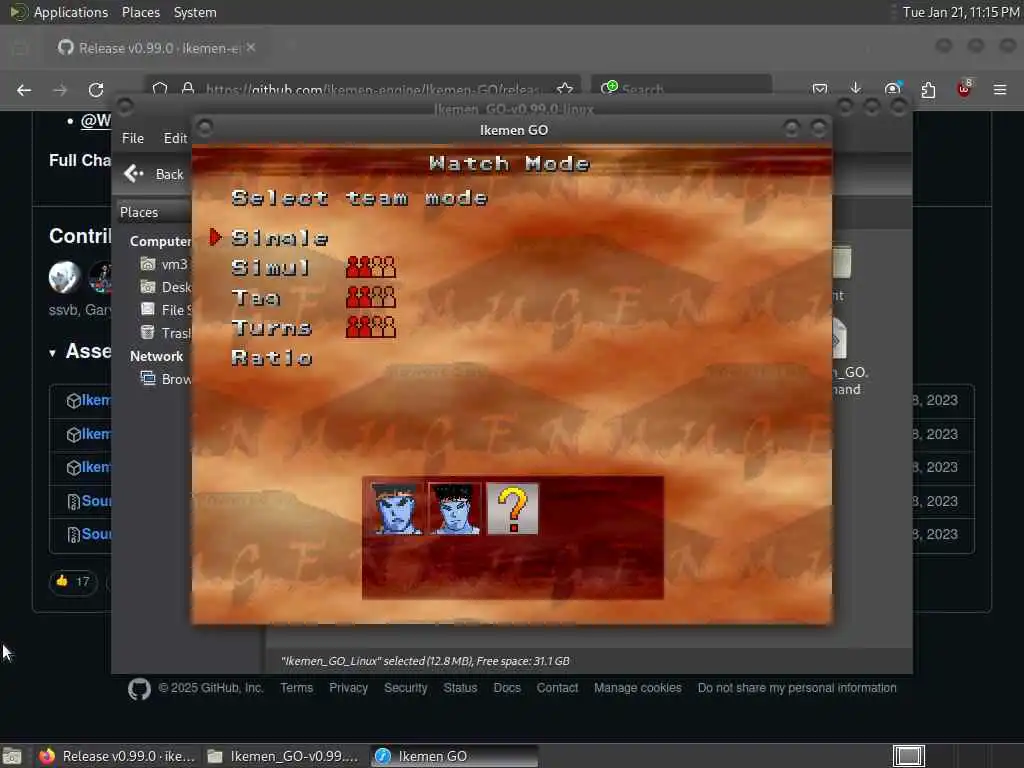Switch to Ikemen GO taskbar item

point(455,756)
